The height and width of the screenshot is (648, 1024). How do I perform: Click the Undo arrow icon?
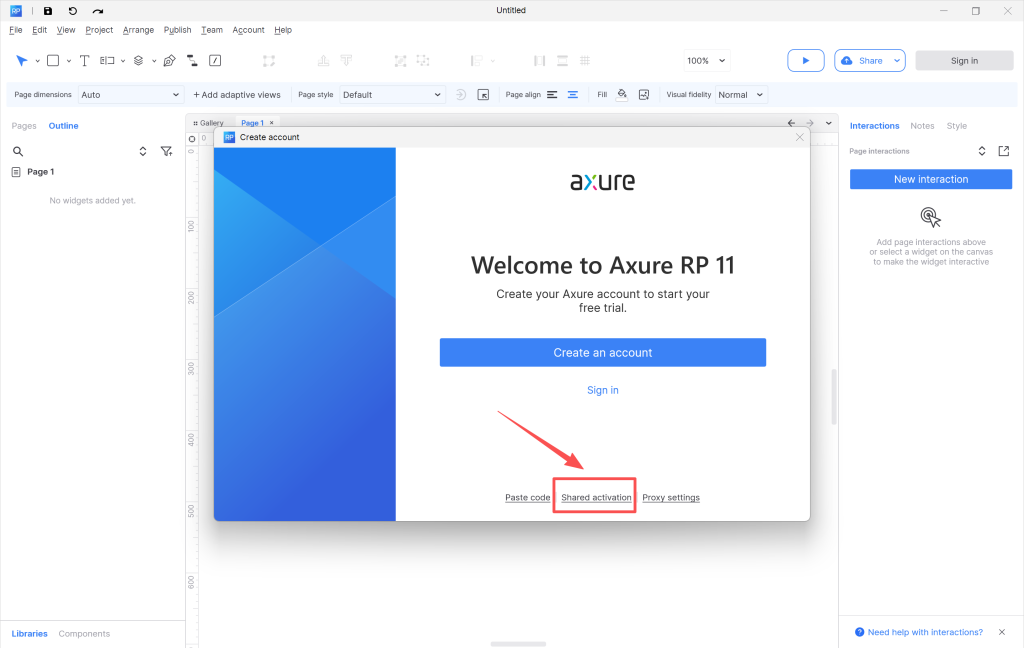pos(73,11)
